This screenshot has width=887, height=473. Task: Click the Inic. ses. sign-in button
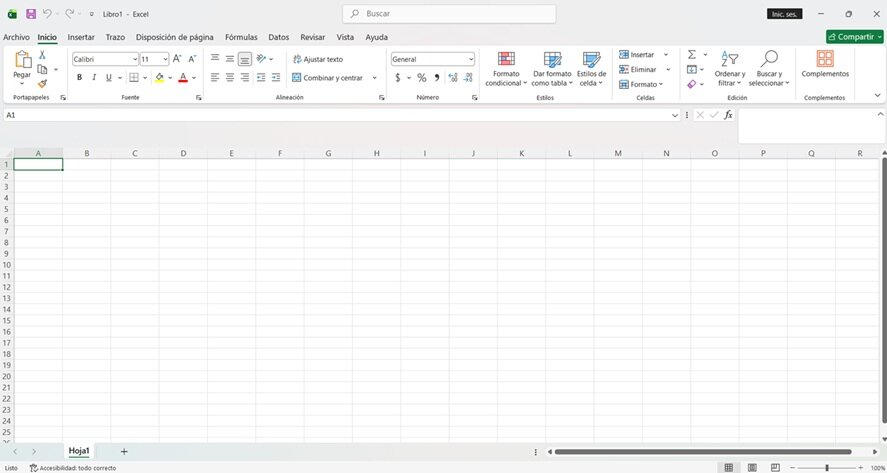click(x=785, y=14)
